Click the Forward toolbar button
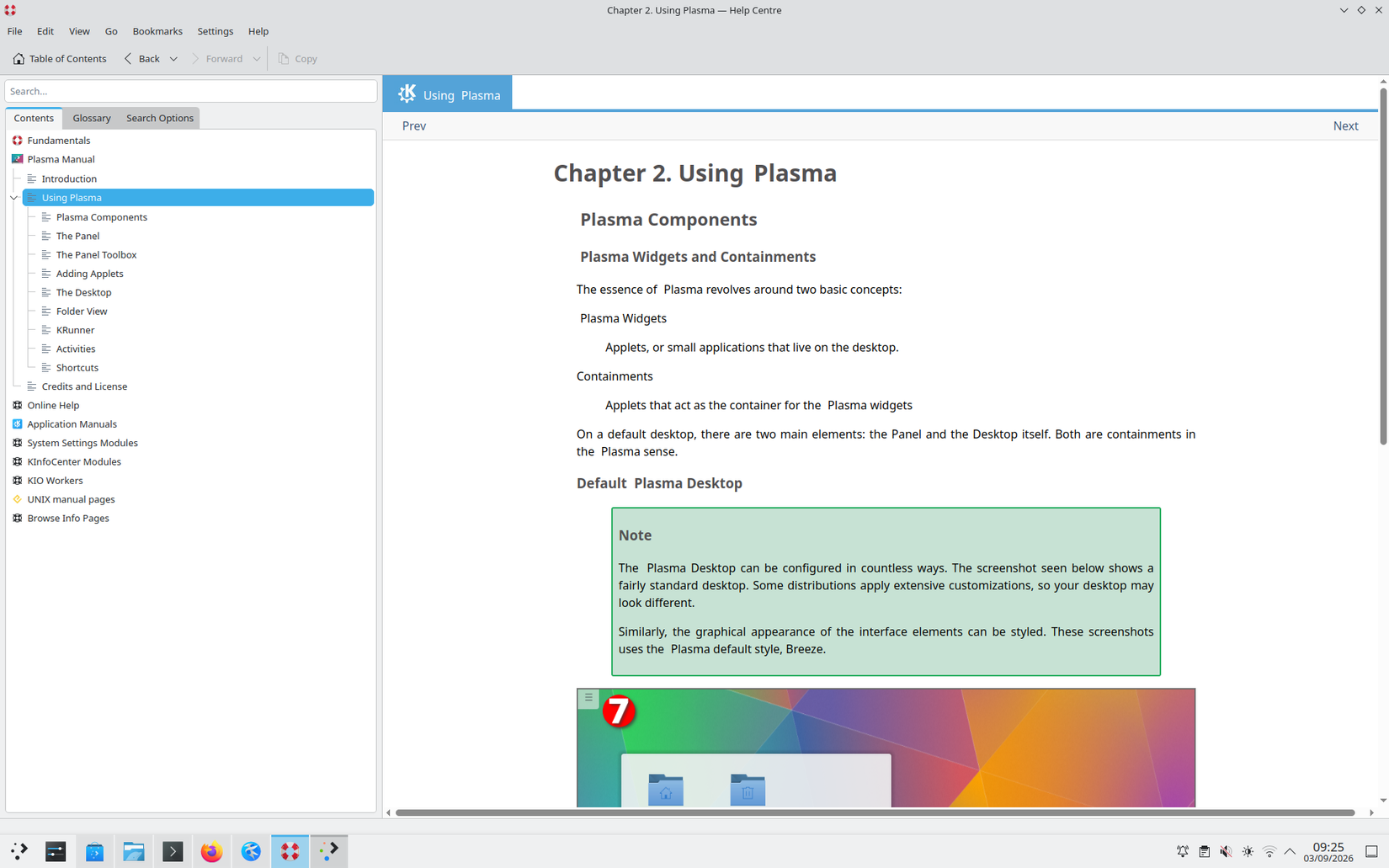 click(216, 59)
